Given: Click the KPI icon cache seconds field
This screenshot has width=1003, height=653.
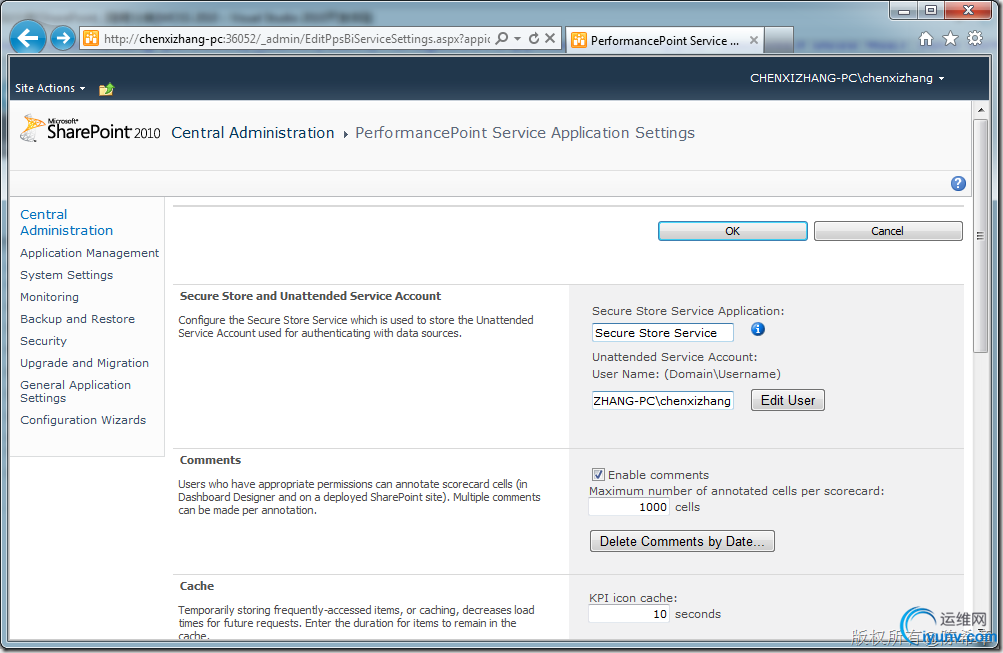Looking at the screenshot, I should point(629,614).
